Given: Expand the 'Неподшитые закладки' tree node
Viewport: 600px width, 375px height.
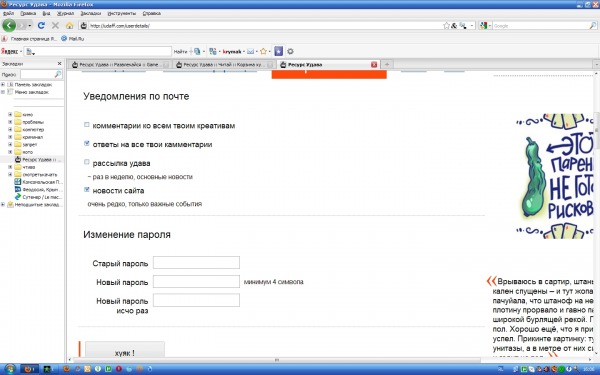Looking at the screenshot, I should 3,205.
